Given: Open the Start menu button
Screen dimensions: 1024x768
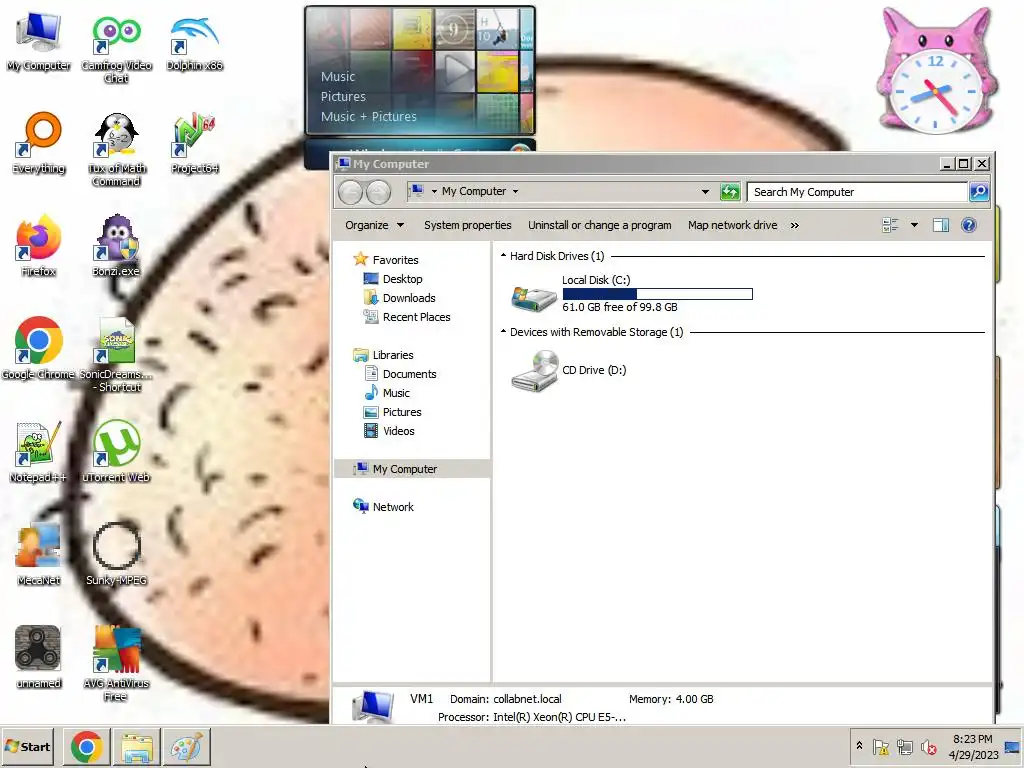Looking at the screenshot, I should coord(27,746).
